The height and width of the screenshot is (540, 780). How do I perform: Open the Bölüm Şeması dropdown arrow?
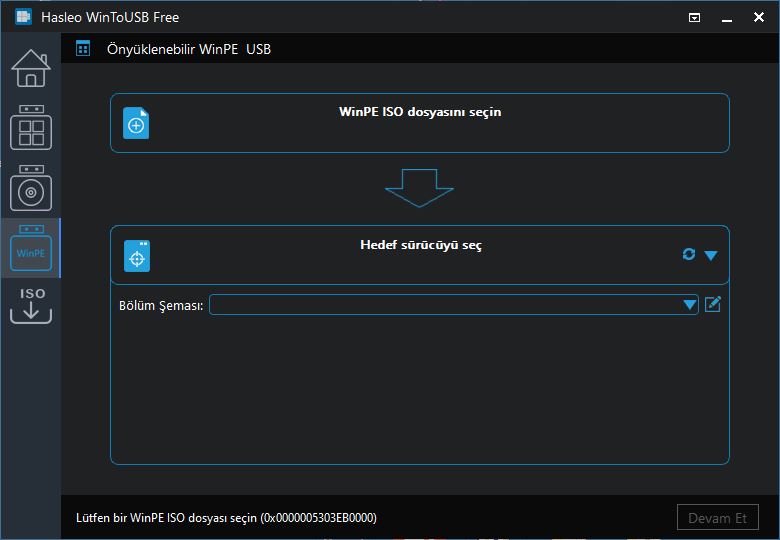click(689, 304)
